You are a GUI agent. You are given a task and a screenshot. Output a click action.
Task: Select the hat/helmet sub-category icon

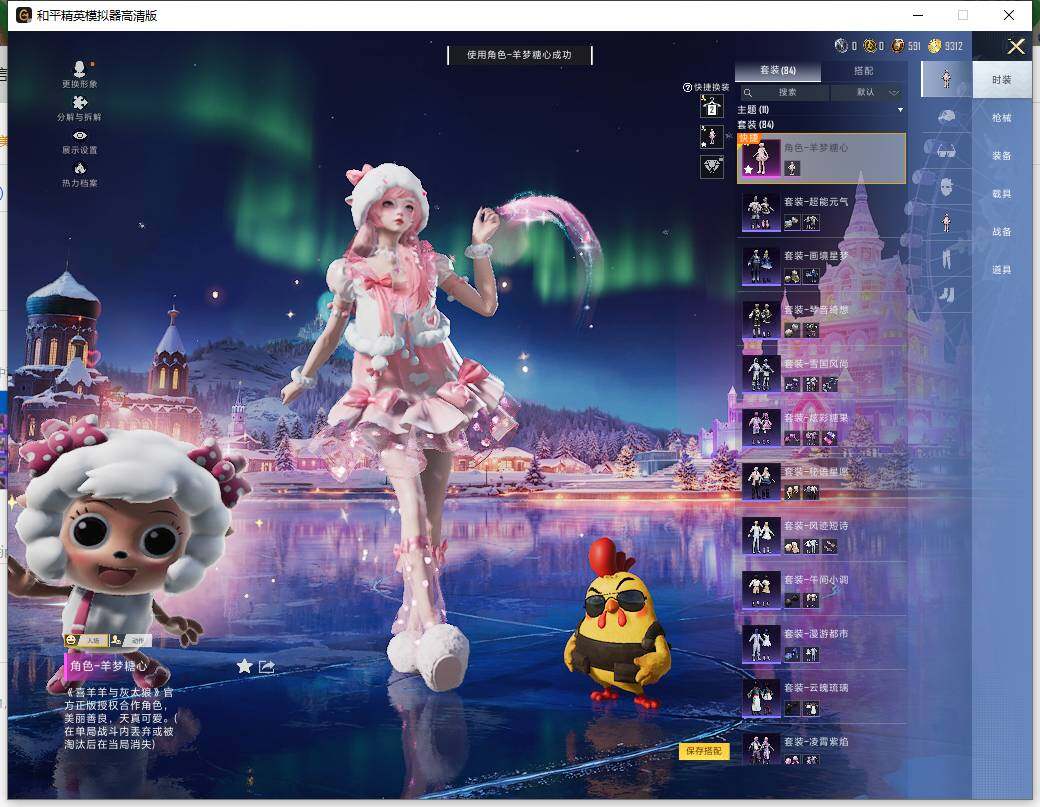[x=946, y=117]
